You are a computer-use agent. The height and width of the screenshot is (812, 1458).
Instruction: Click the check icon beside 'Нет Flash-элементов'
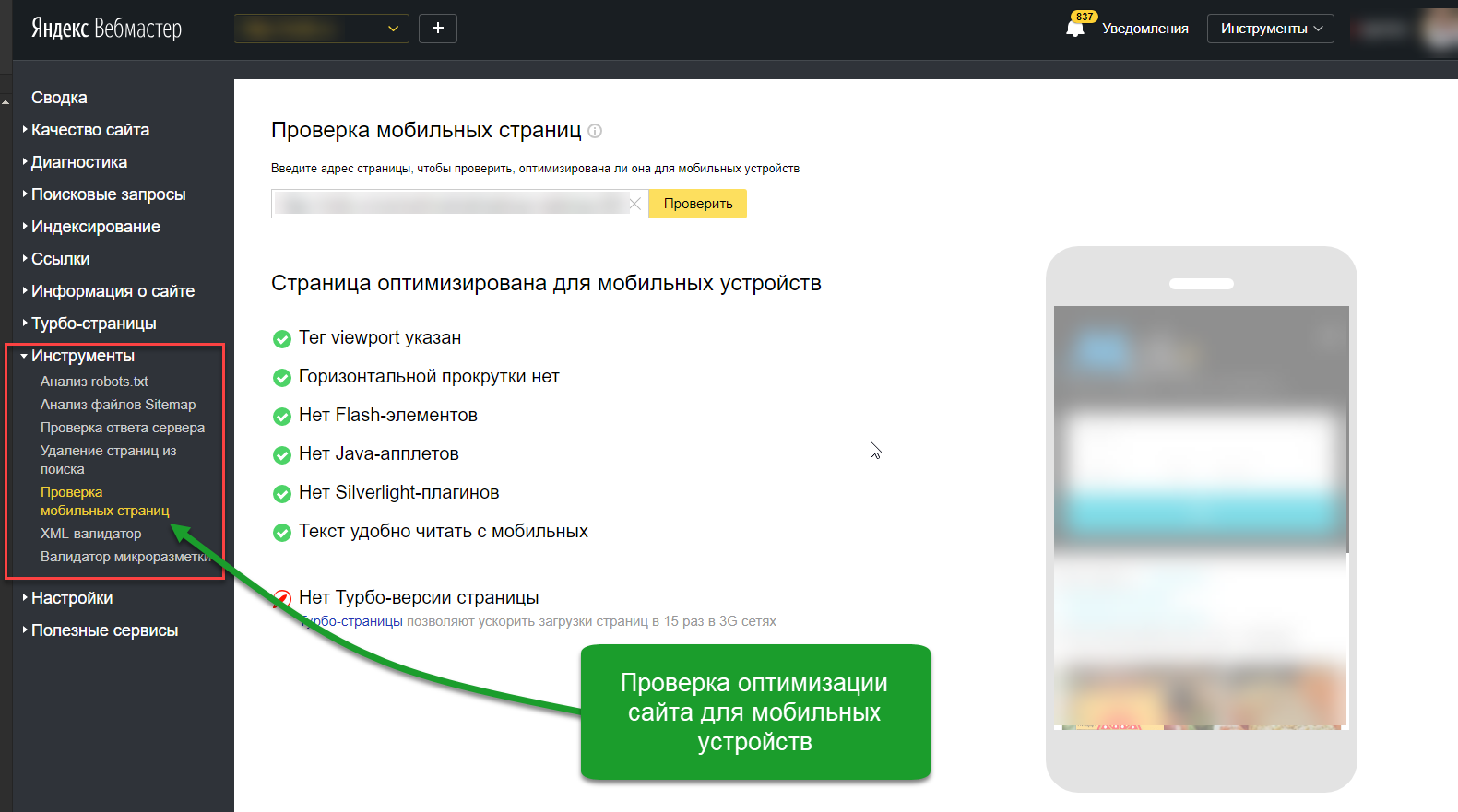(282, 417)
